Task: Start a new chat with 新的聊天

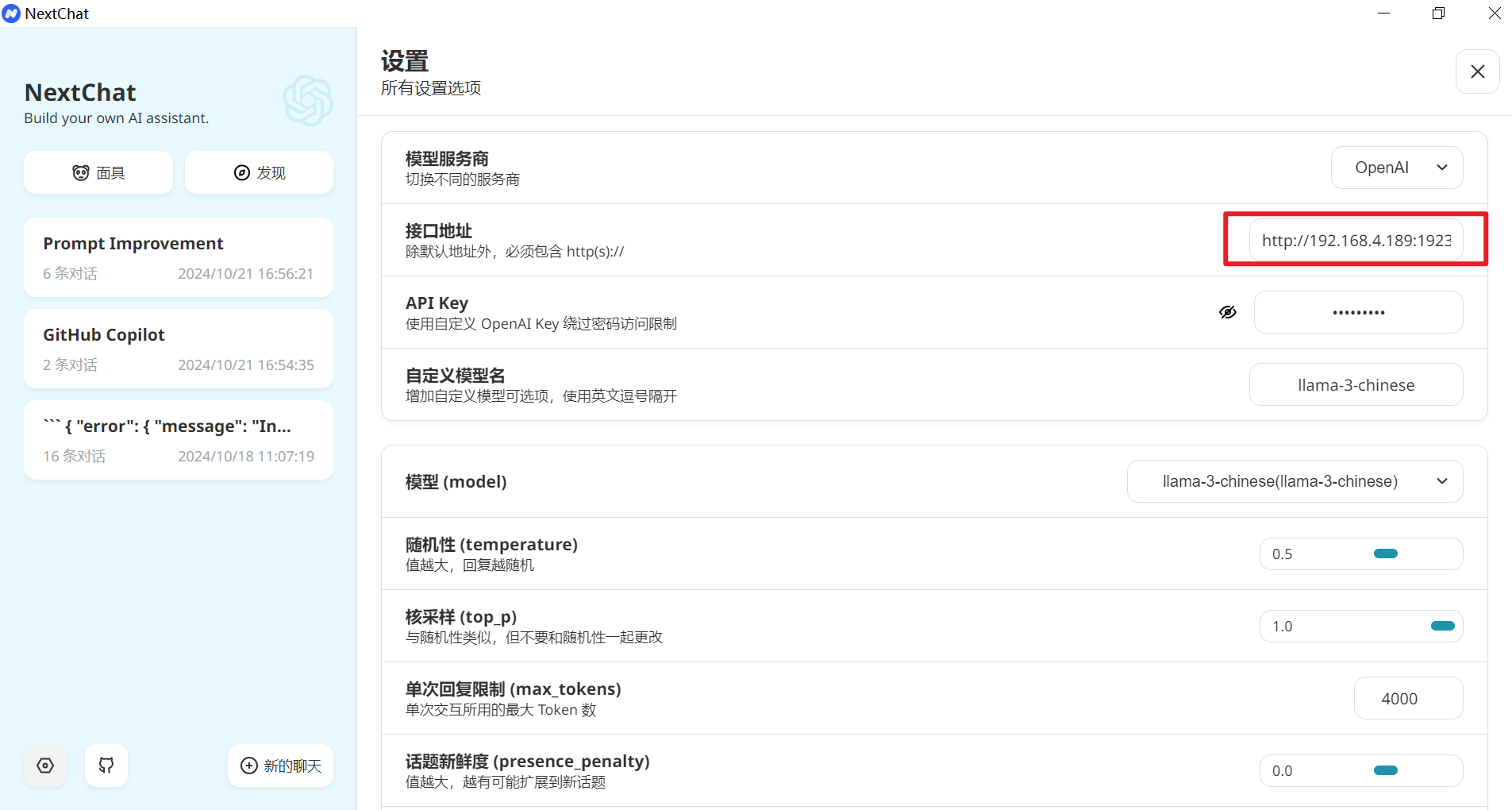Action: (x=280, y=766)
